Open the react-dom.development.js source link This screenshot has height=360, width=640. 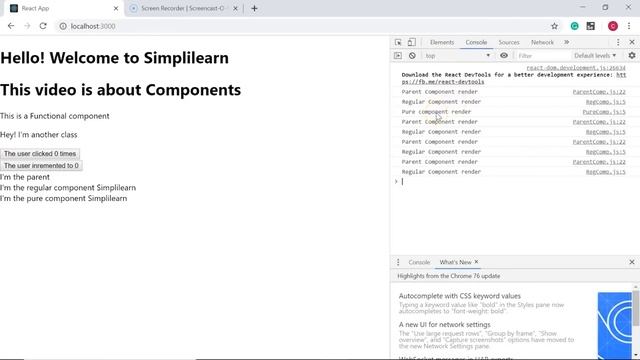[576, 68]
